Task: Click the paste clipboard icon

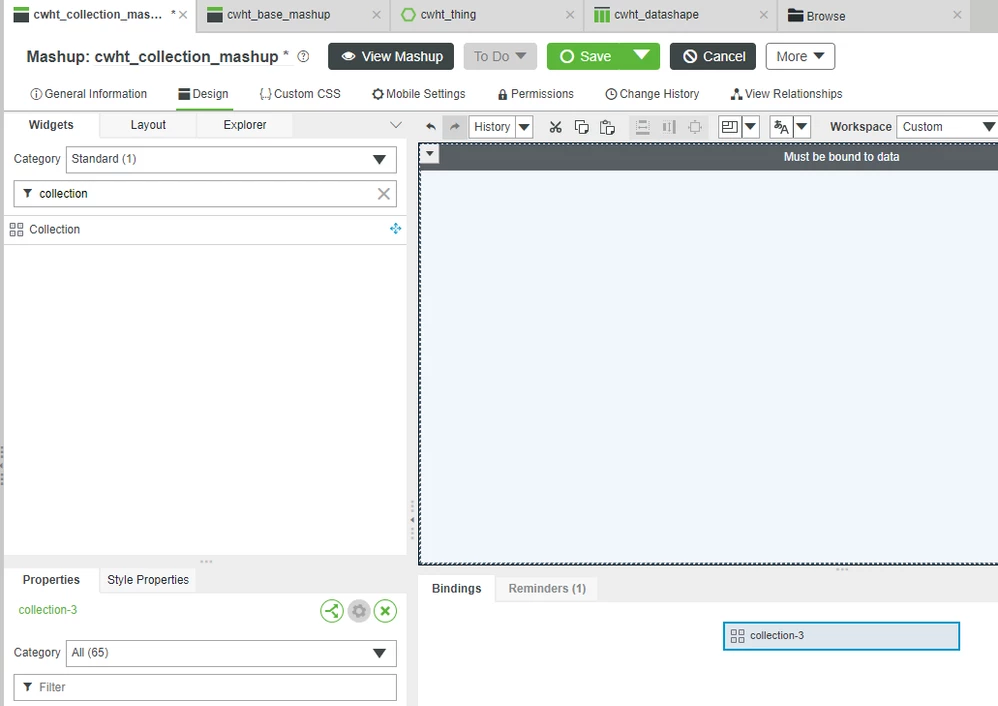Action: tap(607, 127)
